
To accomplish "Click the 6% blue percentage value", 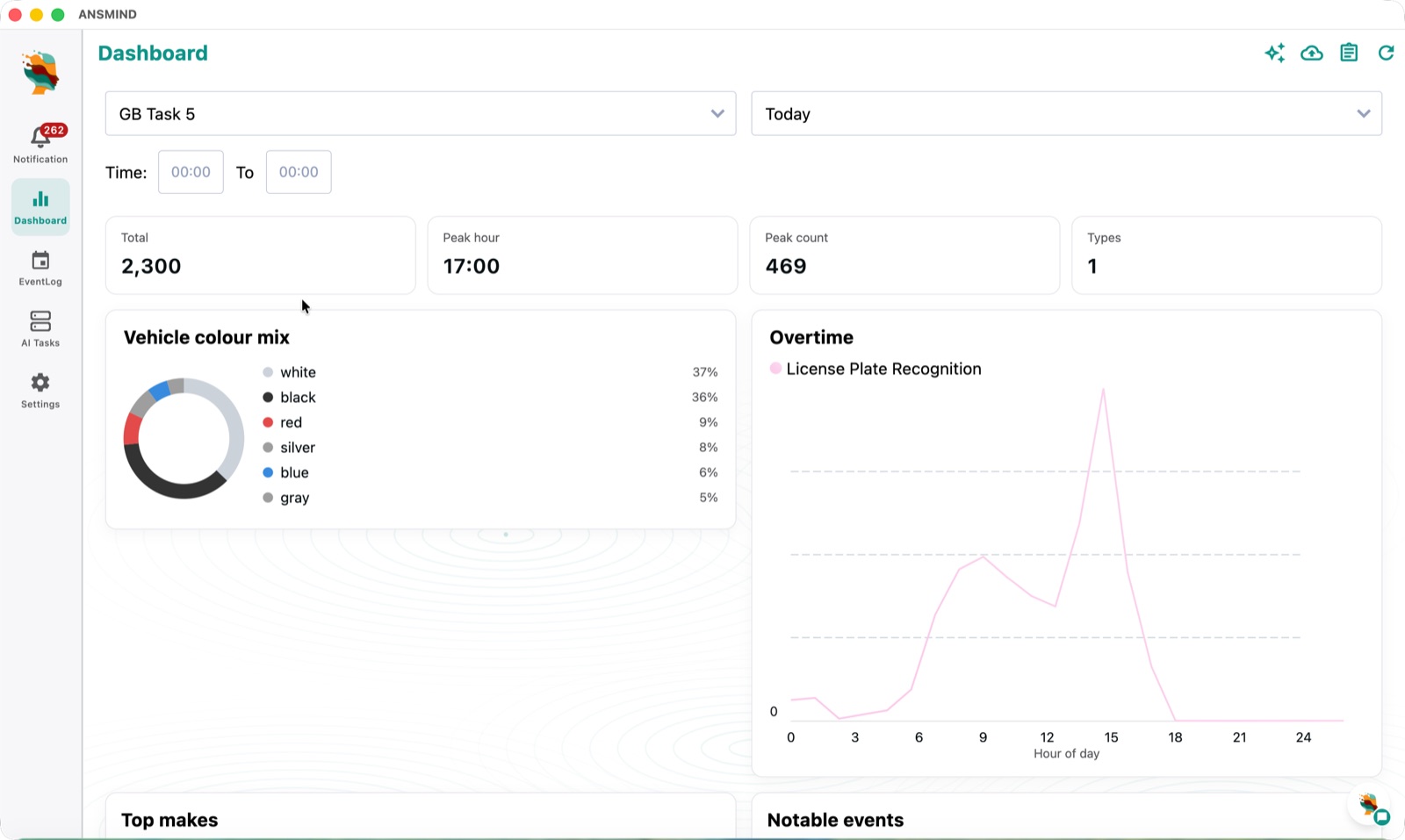I will click(x=709, y=472).
